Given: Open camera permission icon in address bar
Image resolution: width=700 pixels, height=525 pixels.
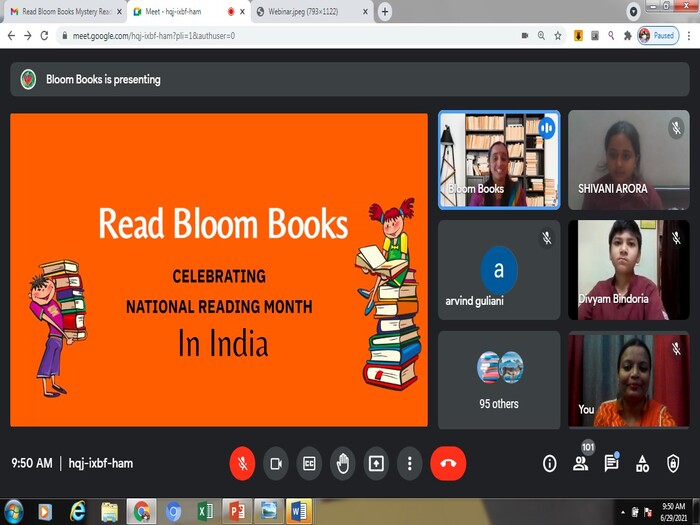Looking at the screenshot, I should coord(525,36).
